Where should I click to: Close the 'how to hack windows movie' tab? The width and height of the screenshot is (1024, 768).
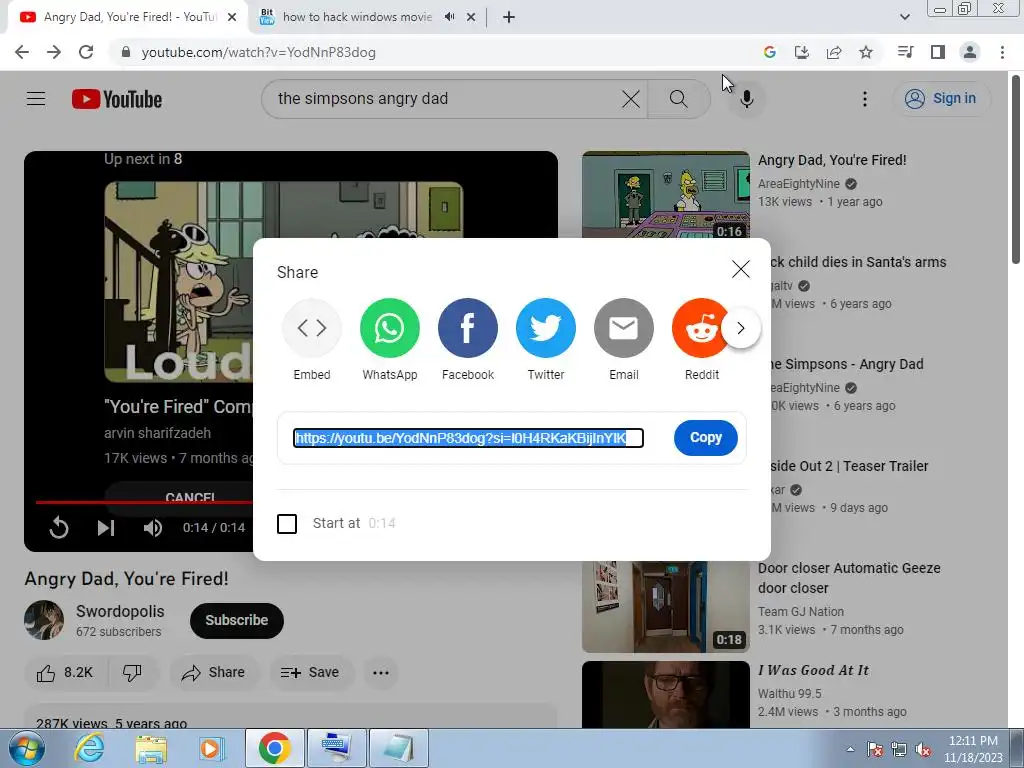(471, 17)
